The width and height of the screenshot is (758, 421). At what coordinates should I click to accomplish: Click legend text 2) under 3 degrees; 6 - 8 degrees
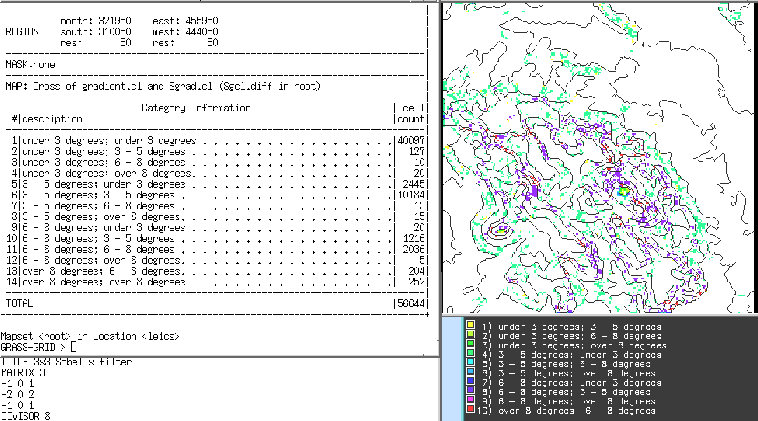click(572, 336)
